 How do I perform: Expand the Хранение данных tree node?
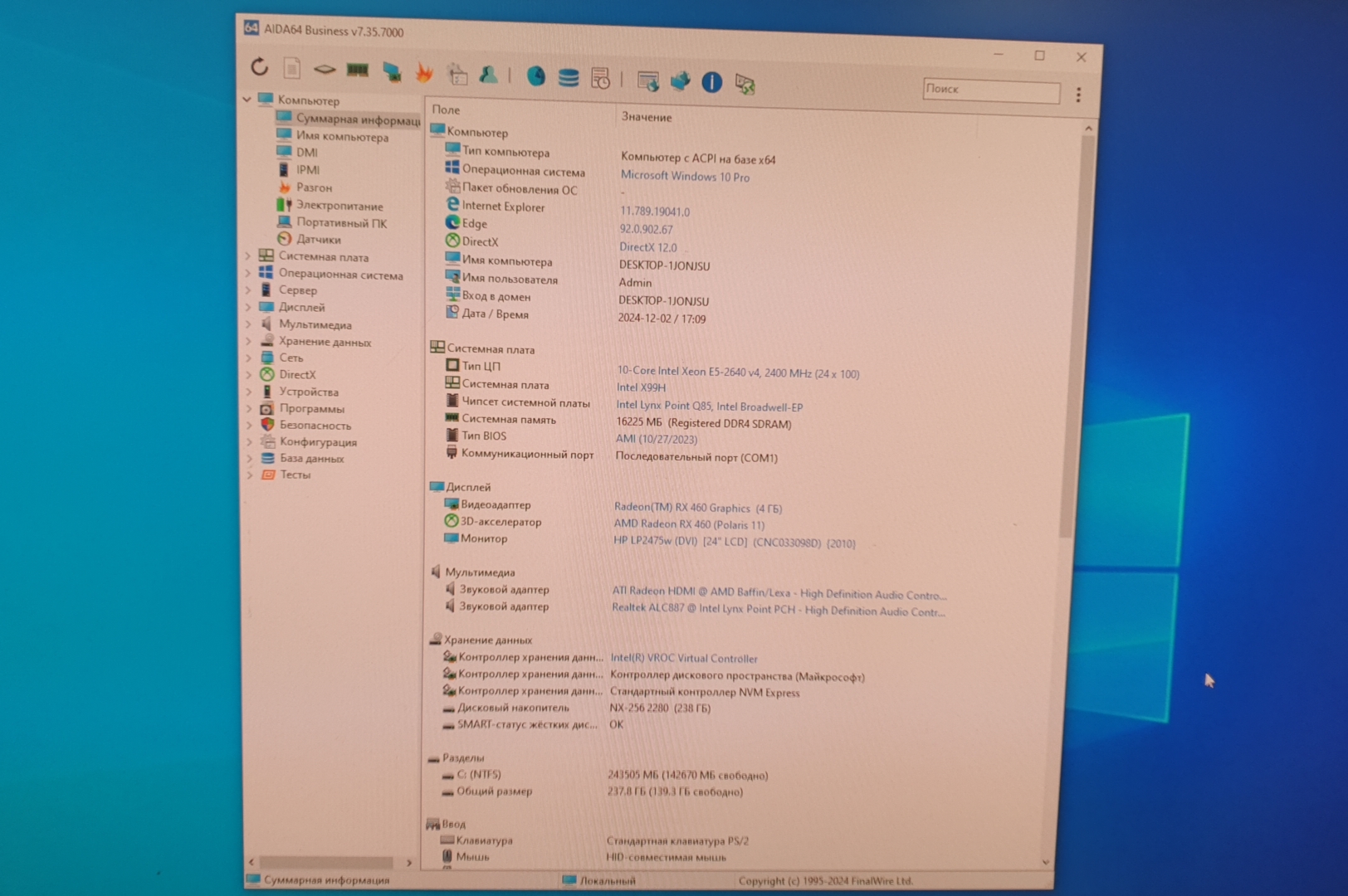point(248,341)
